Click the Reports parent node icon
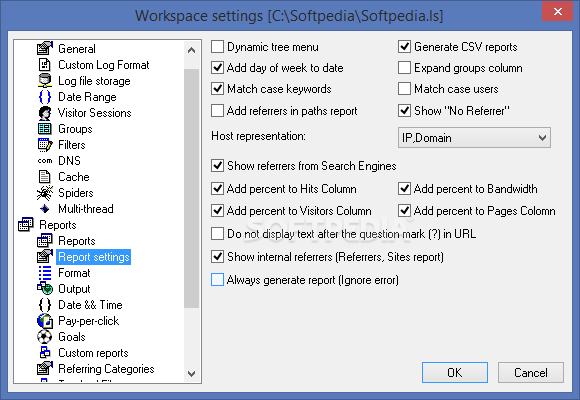The height and width of the screenshot is (400, 580). click(26, 225)
